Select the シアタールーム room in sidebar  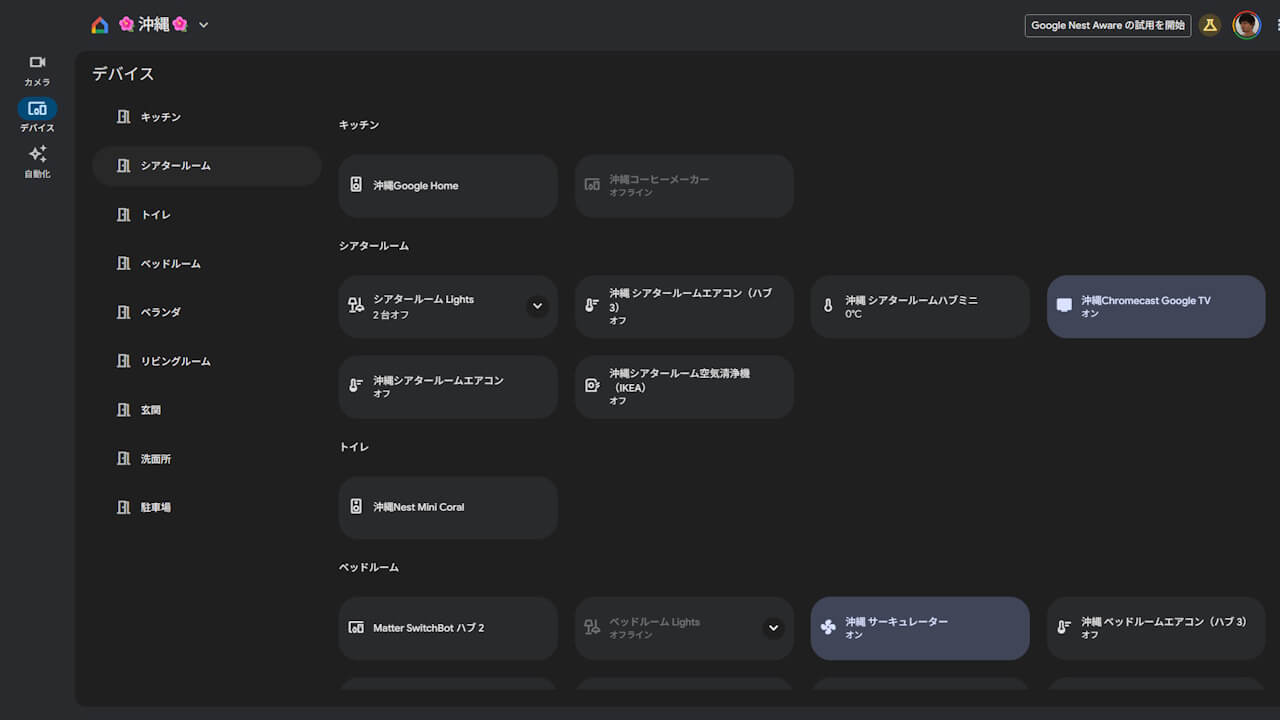(x=207, y=166)
